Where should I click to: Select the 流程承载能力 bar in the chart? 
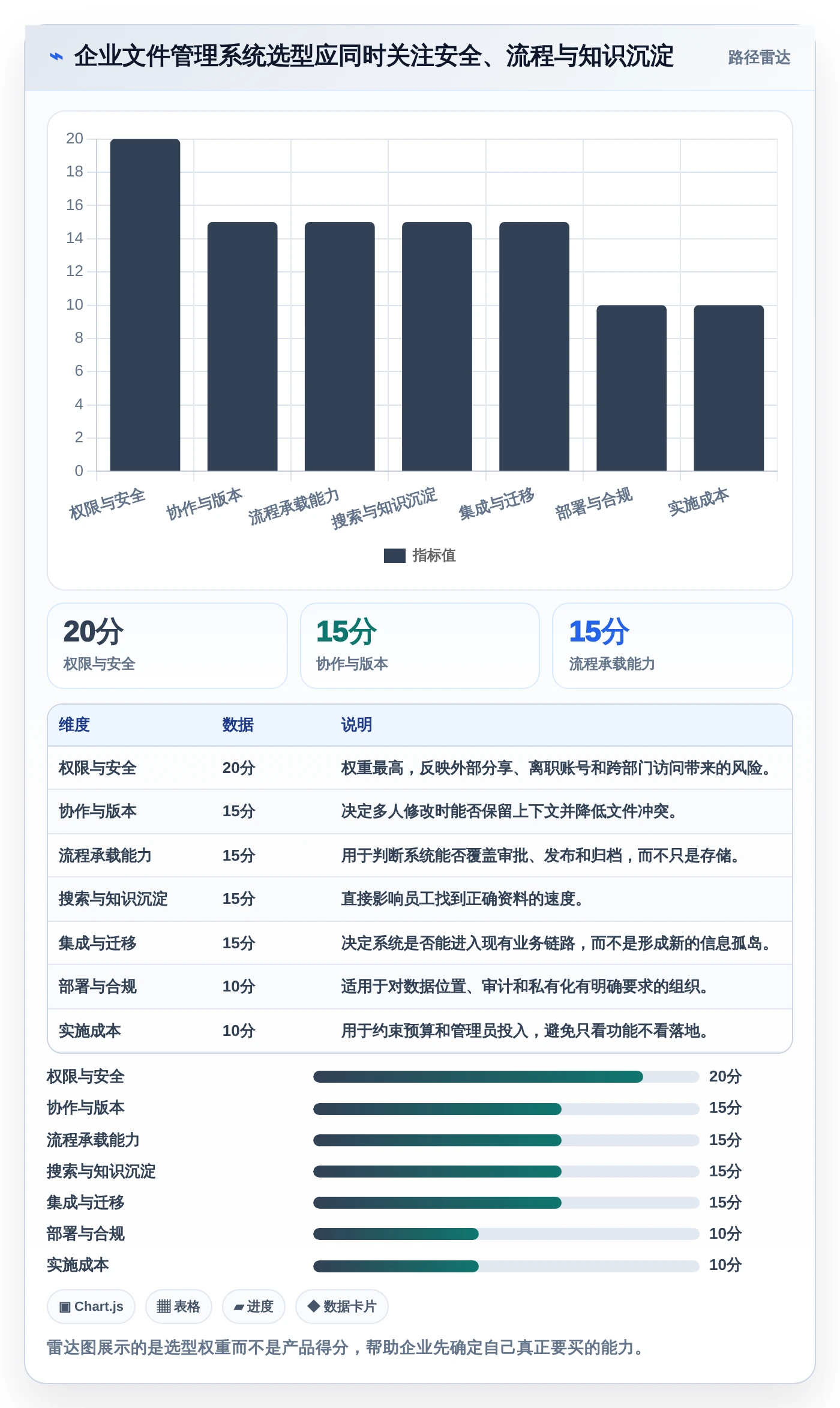pos(340,346)
